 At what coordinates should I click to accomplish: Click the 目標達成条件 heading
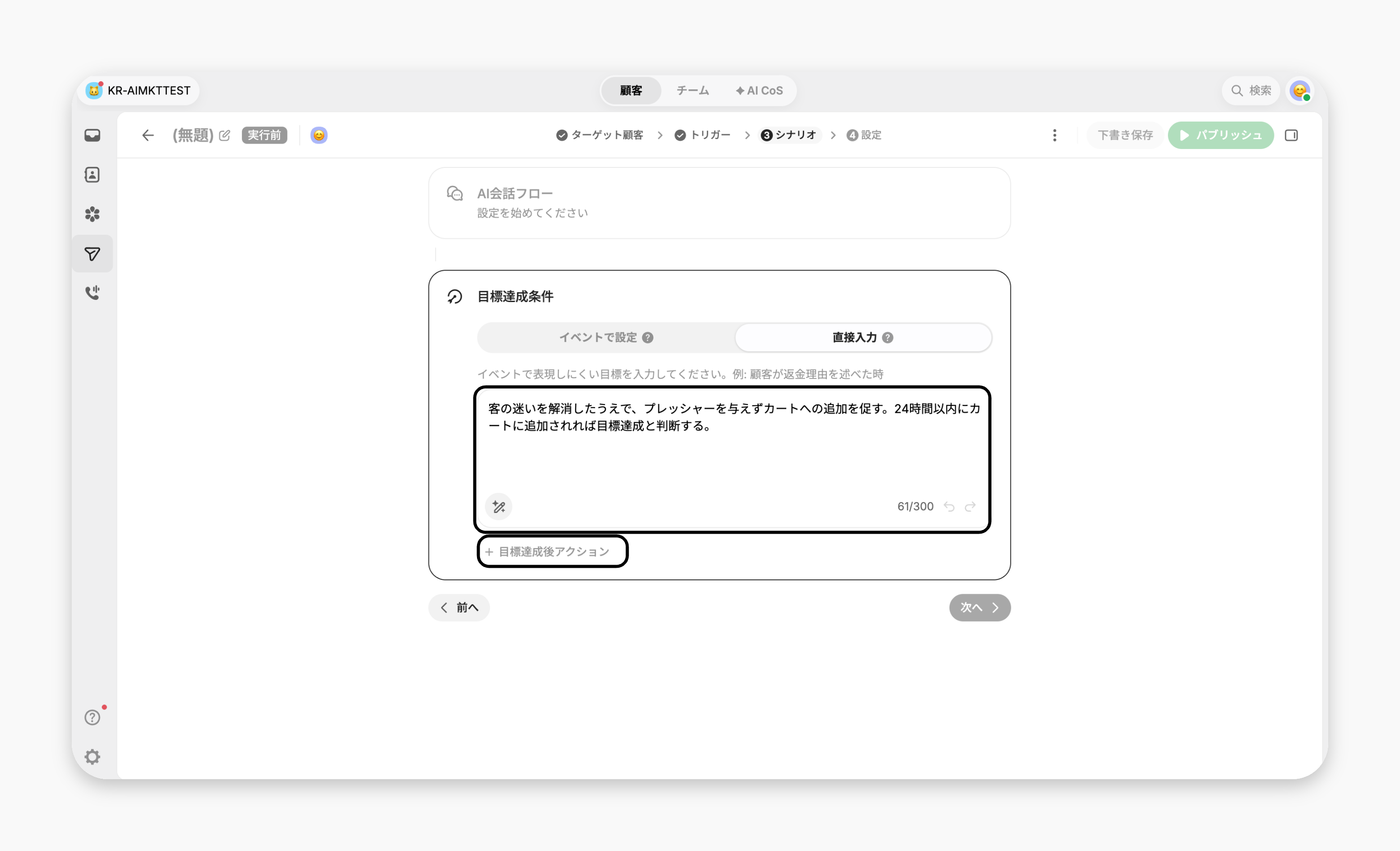click(515, 297)
